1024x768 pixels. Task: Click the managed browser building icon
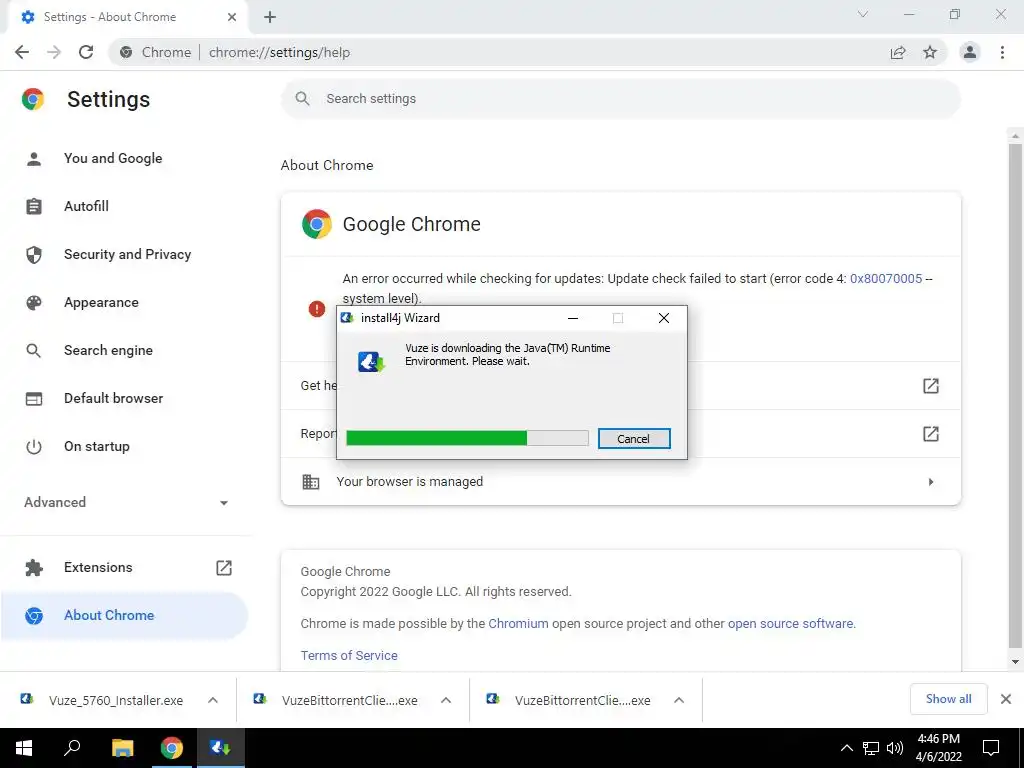[311, 482]
